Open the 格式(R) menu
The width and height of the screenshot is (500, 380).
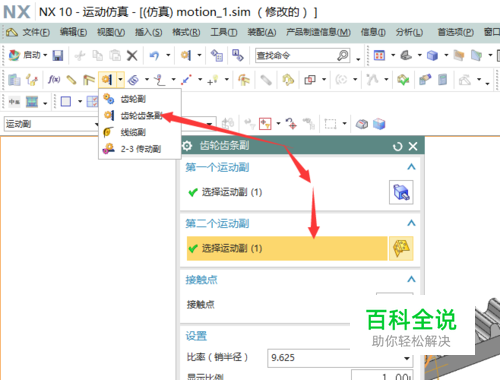pyautogui.click(x=186, y=32)
